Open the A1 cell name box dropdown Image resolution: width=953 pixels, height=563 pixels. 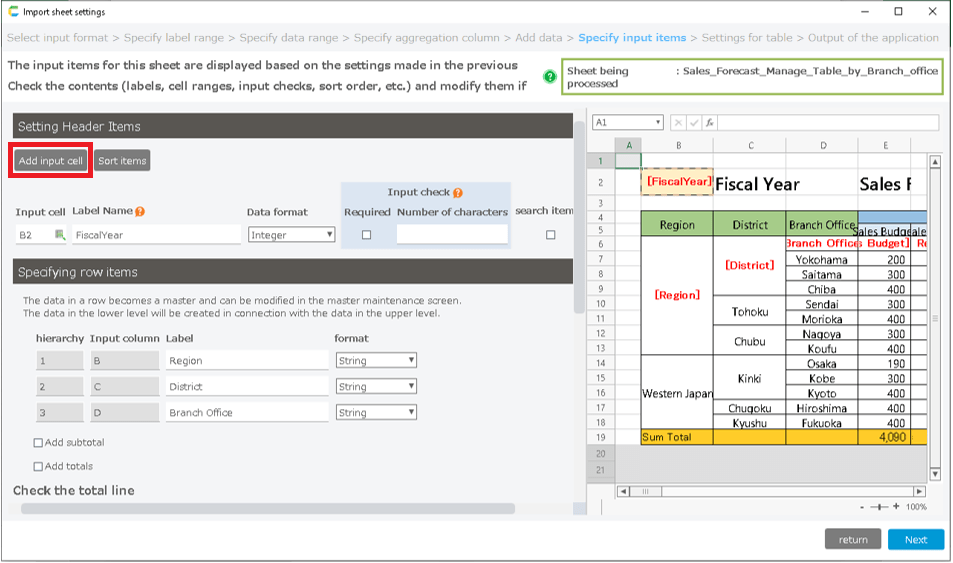click(x=656, y=123)
